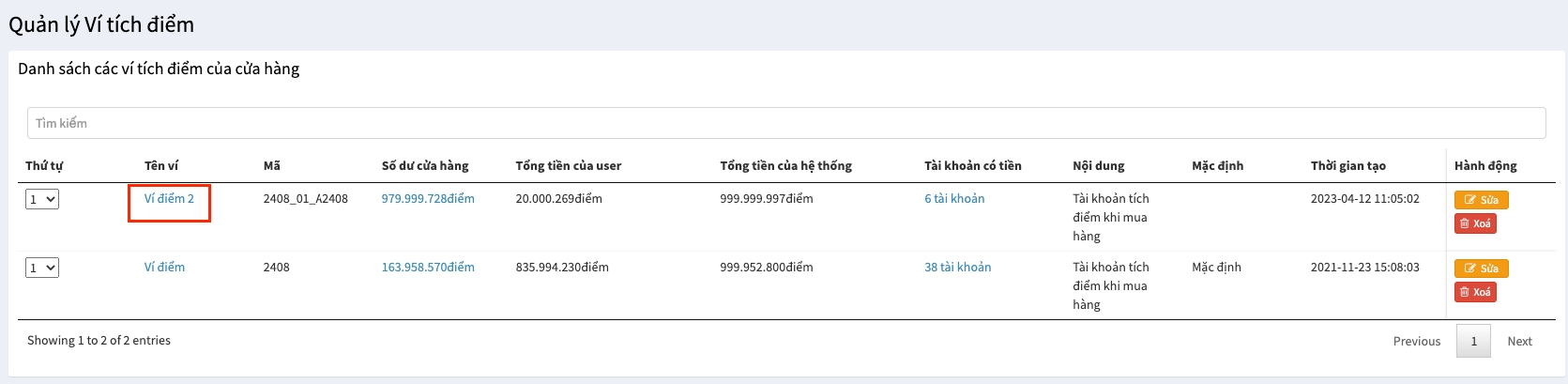Click the Sửa edit button for Ví điểm 2
This screenshot has width=1568, height=384.
pyautogui.click(x=1481, y=200)
